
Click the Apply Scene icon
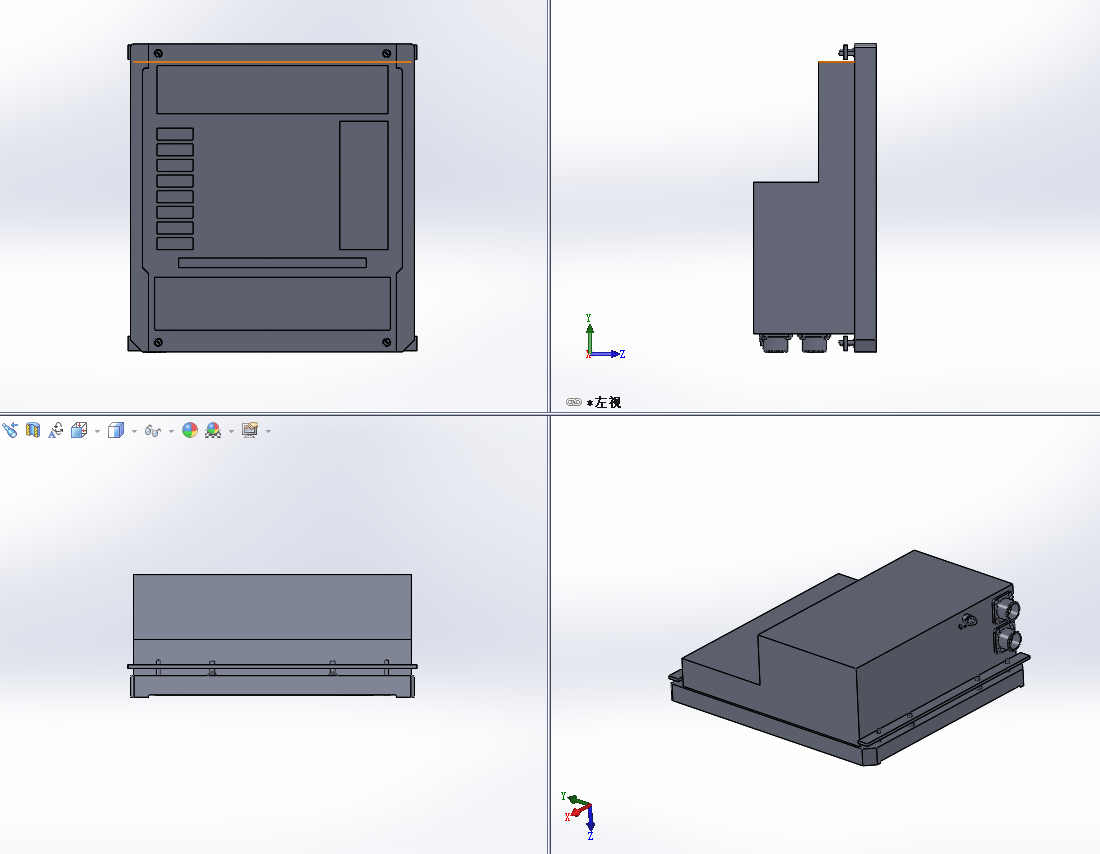(x=213, y=430)
